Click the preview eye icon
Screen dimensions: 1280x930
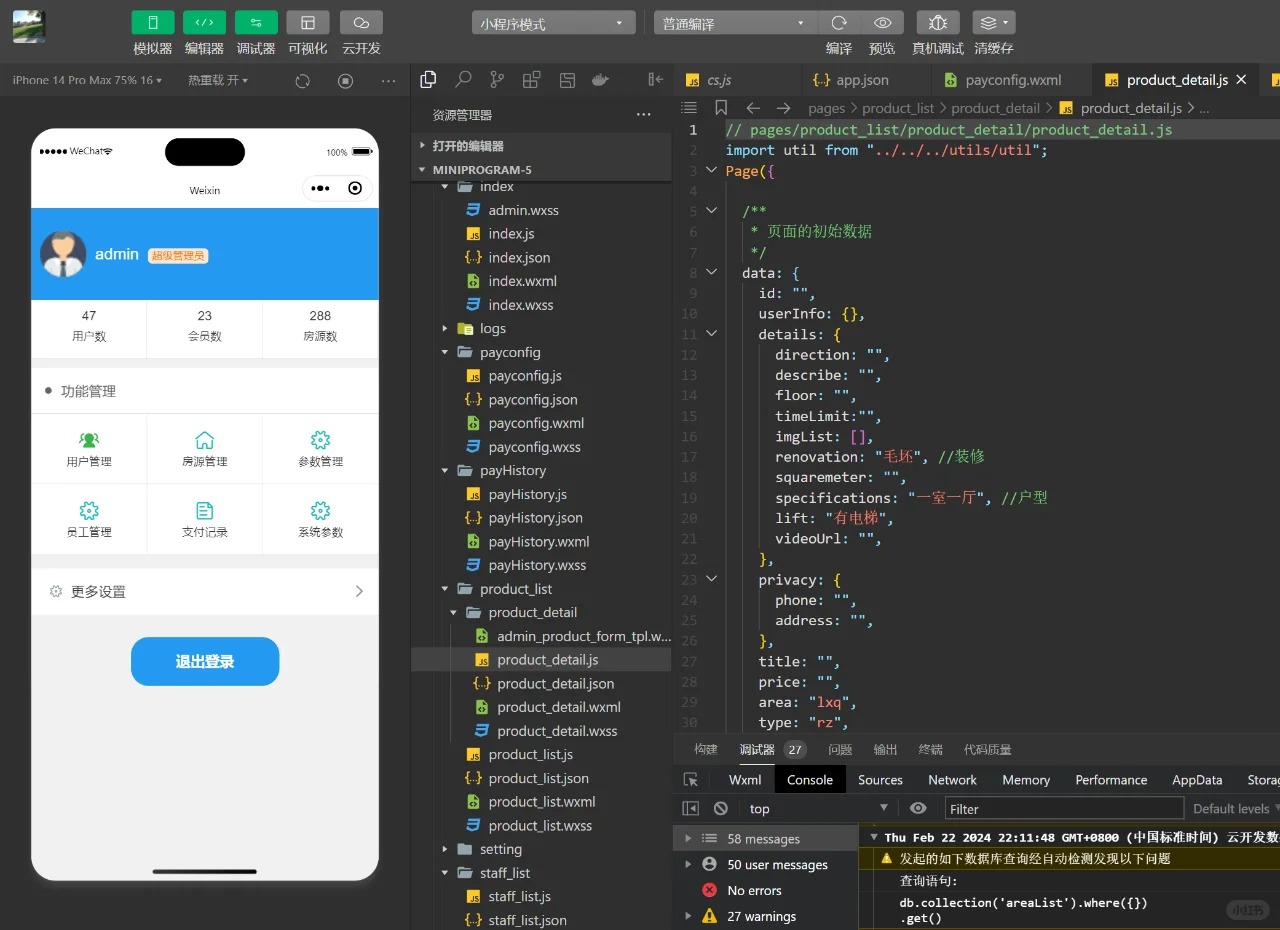pos(882,23)
